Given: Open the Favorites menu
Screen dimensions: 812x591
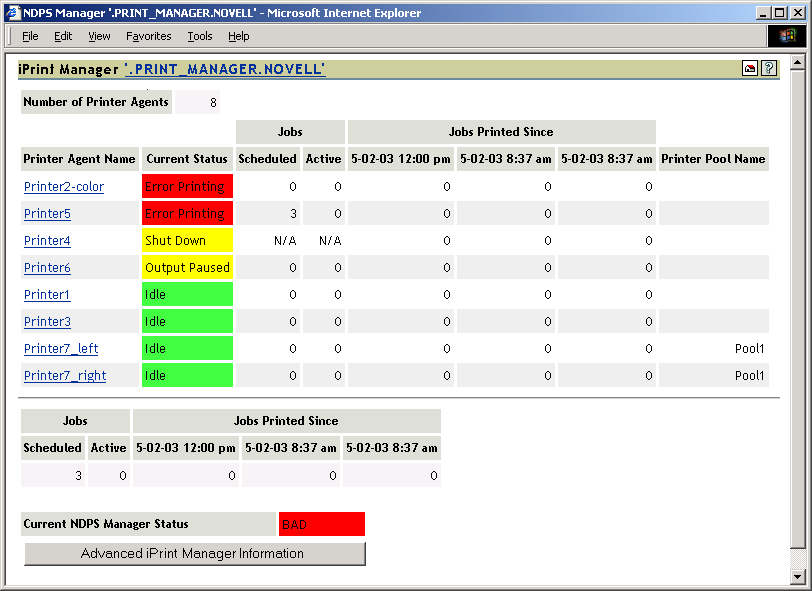Looking at the screenshot, I should (148, 36).
